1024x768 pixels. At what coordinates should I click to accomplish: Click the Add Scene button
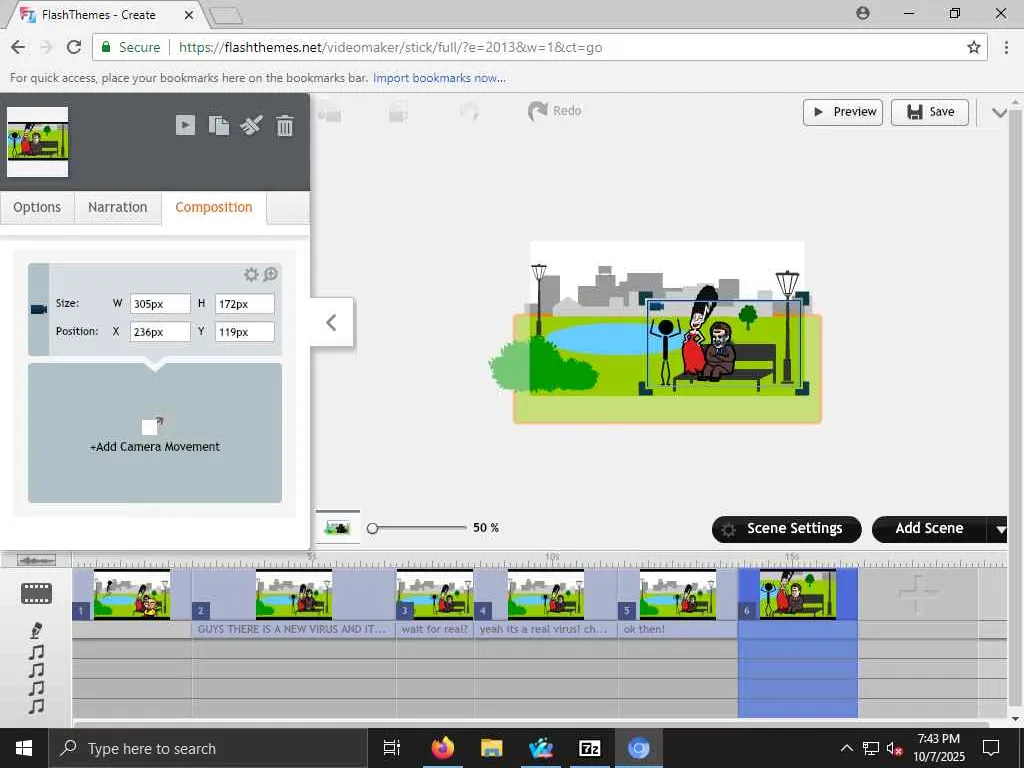pyautogui.click(x=929, y=529)
